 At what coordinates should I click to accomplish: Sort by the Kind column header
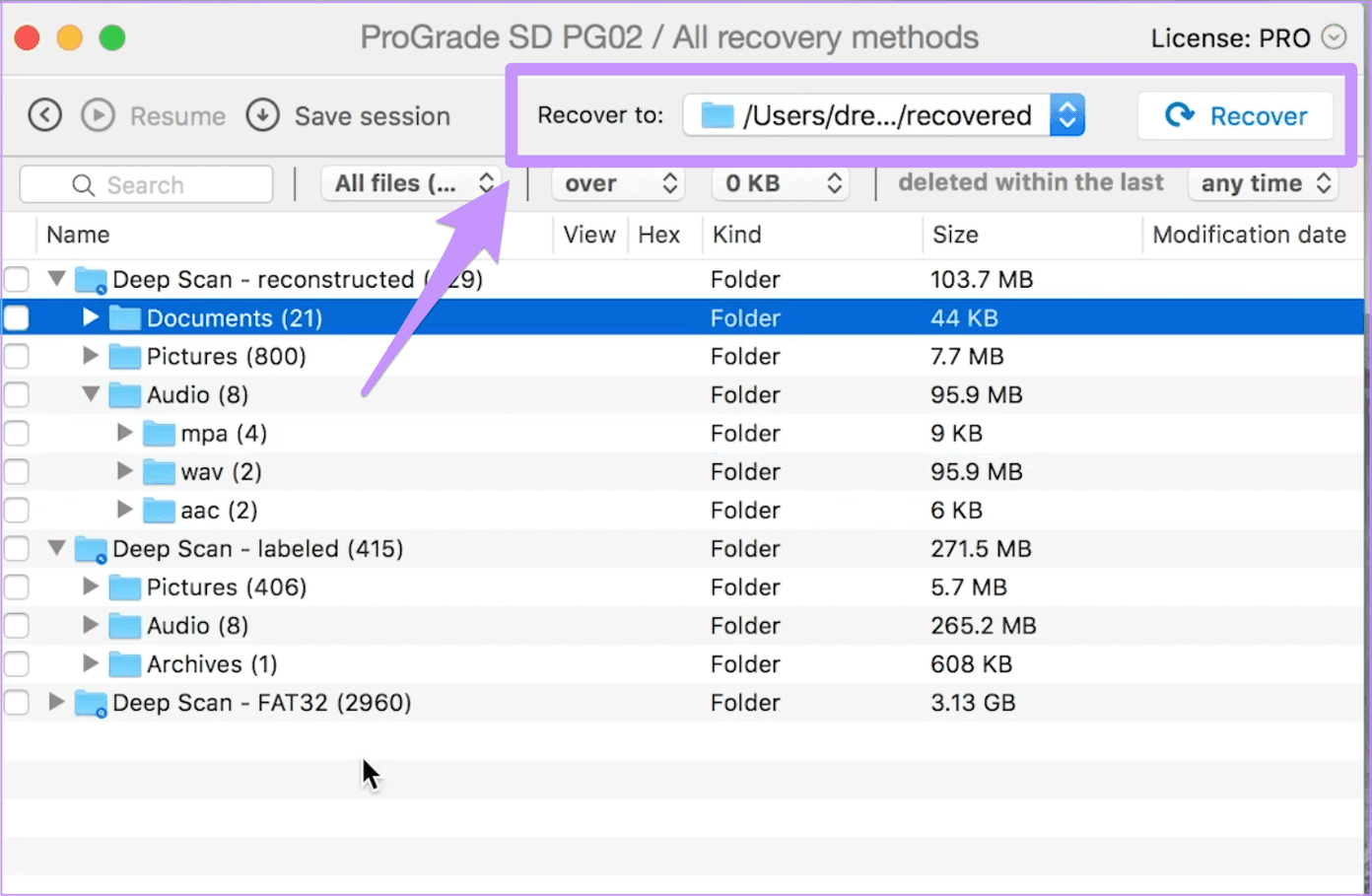(736, 235)
